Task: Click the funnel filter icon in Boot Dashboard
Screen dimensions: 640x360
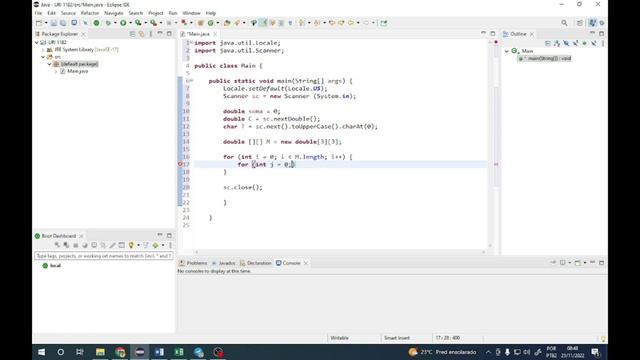Action: point(146,245)
